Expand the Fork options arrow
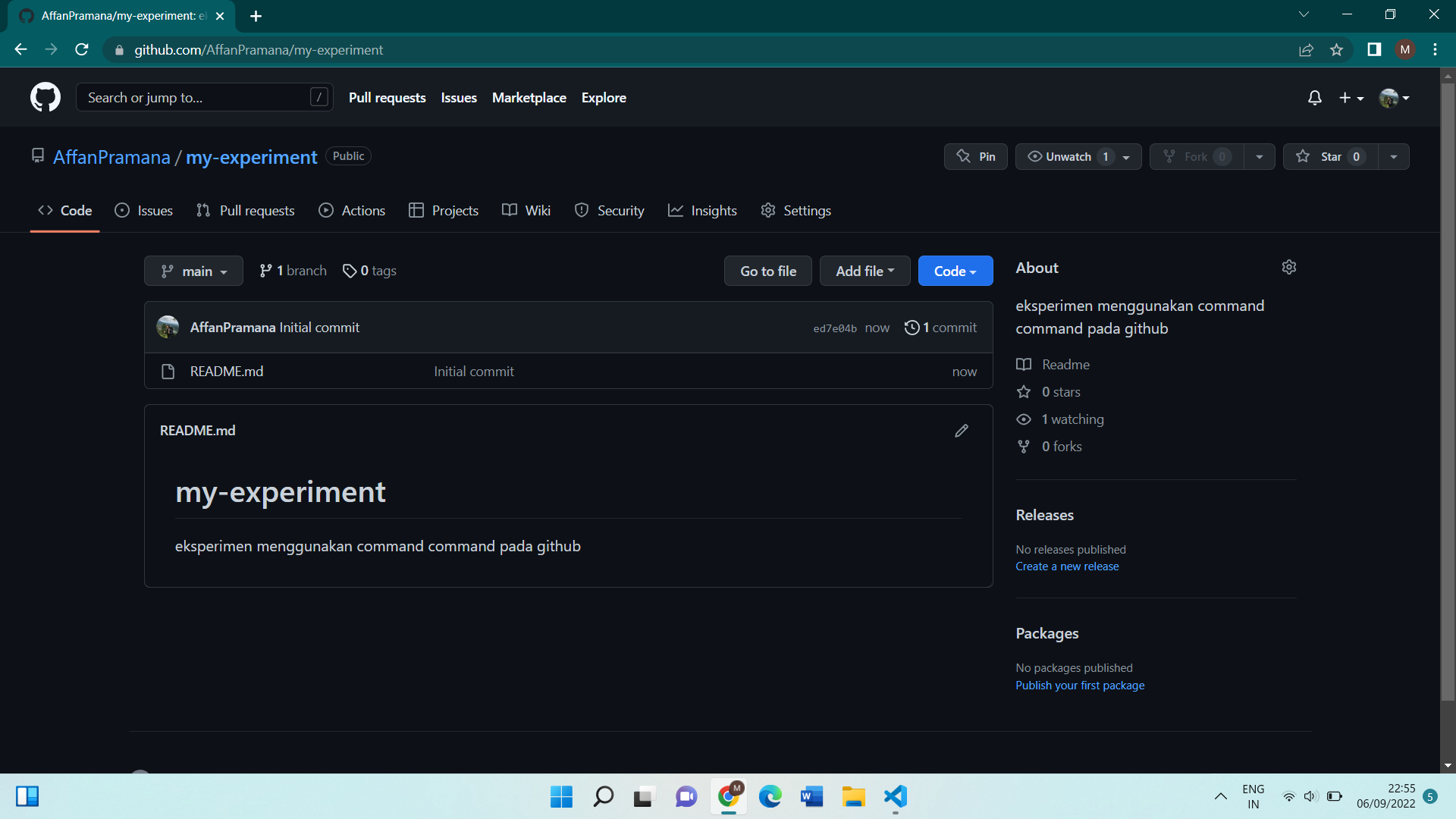The height and width of the screenshot is (819, 1456). pyautogui.click(x=1260, y=156)
